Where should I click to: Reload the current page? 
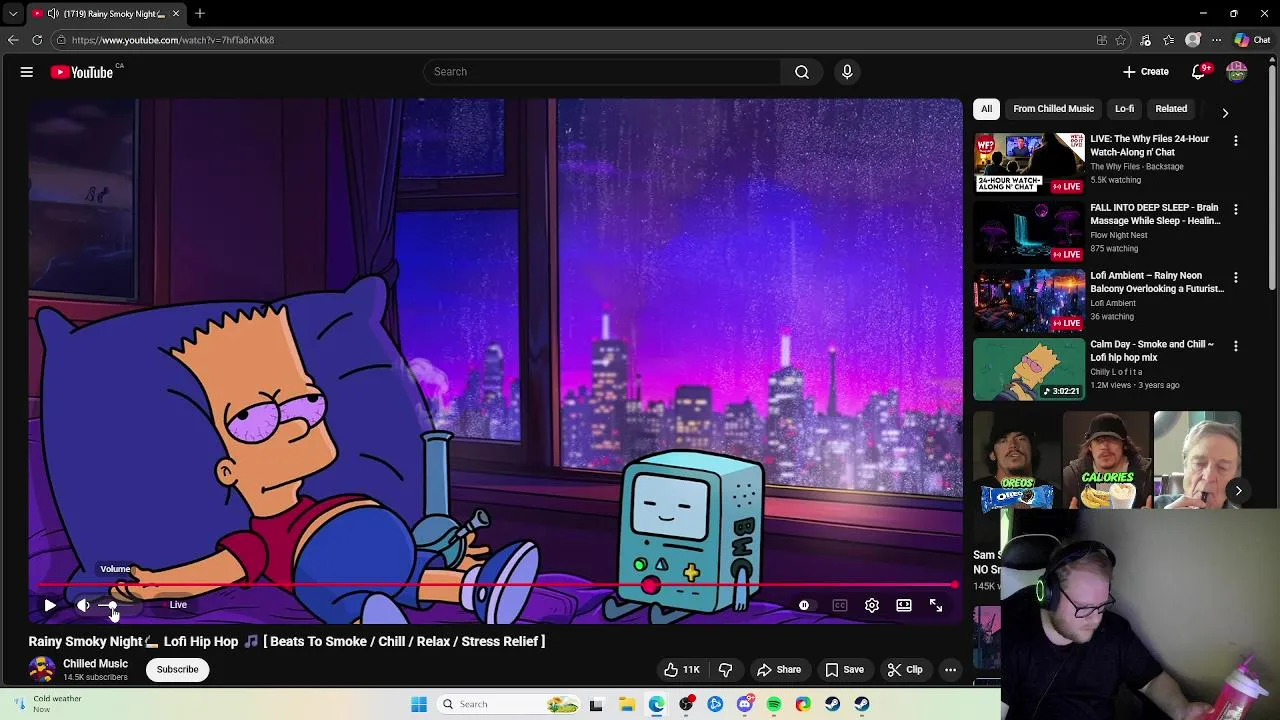point(37,40)
